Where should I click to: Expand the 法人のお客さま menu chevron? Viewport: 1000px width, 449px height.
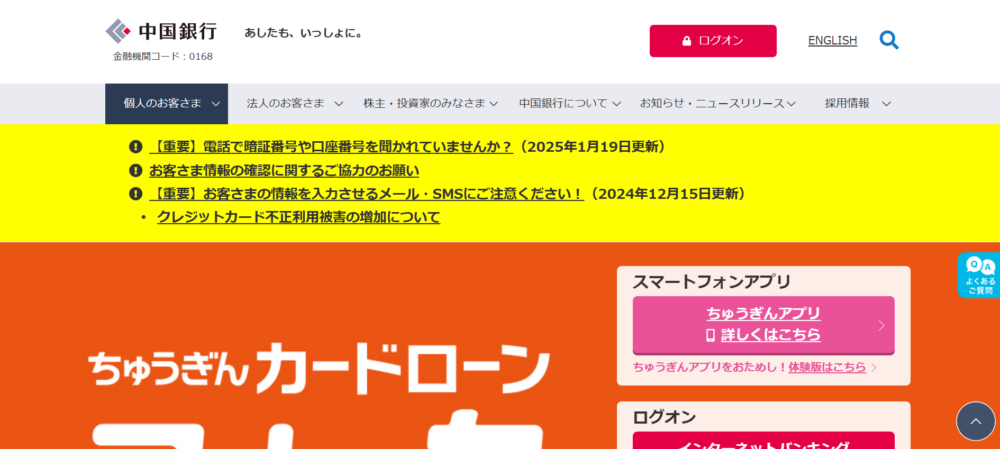click(339, 104)
